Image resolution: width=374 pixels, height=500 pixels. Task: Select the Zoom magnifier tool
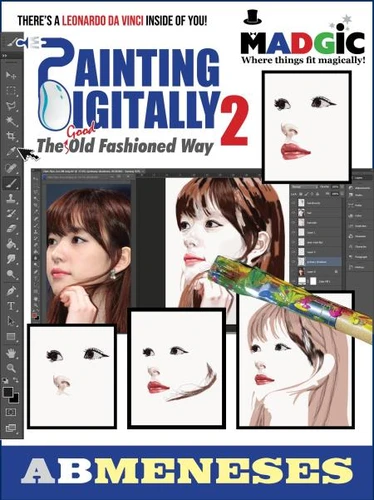pyautogui.click(x=11, y=368)
